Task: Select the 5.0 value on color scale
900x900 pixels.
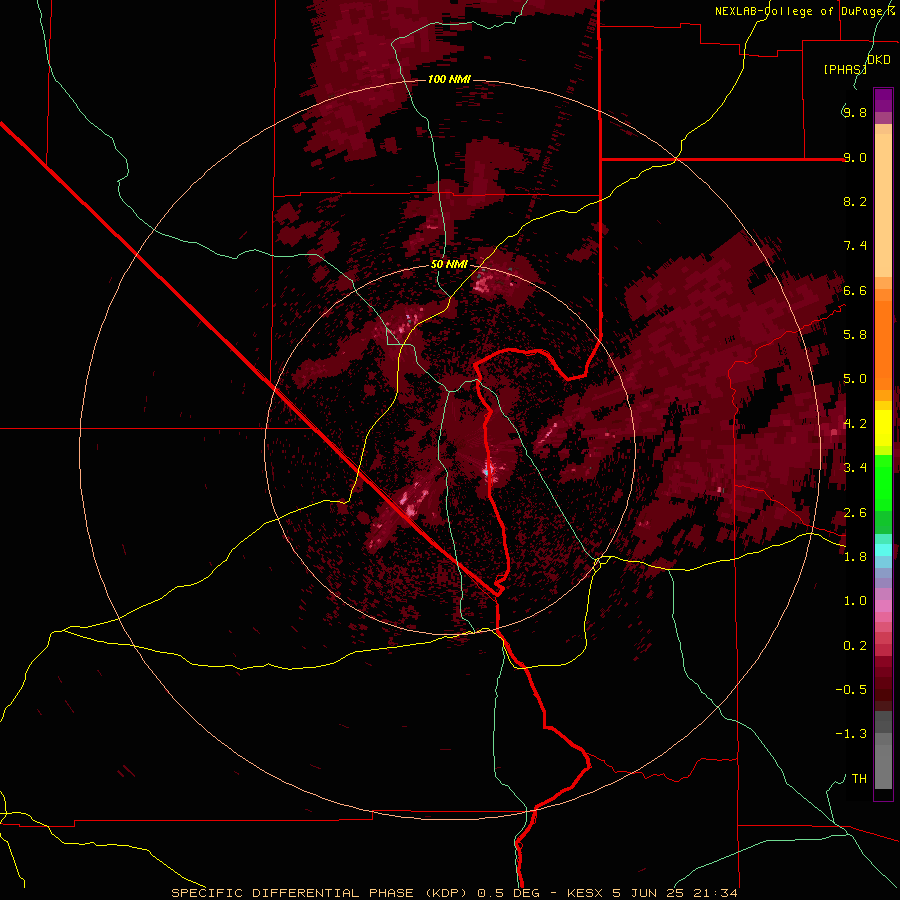Action: point(855,379)
